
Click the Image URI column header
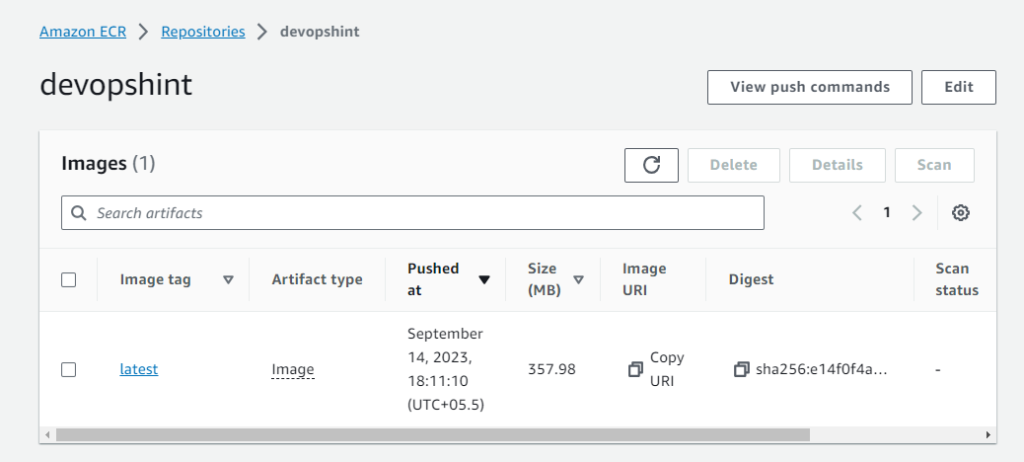[644, 280]
